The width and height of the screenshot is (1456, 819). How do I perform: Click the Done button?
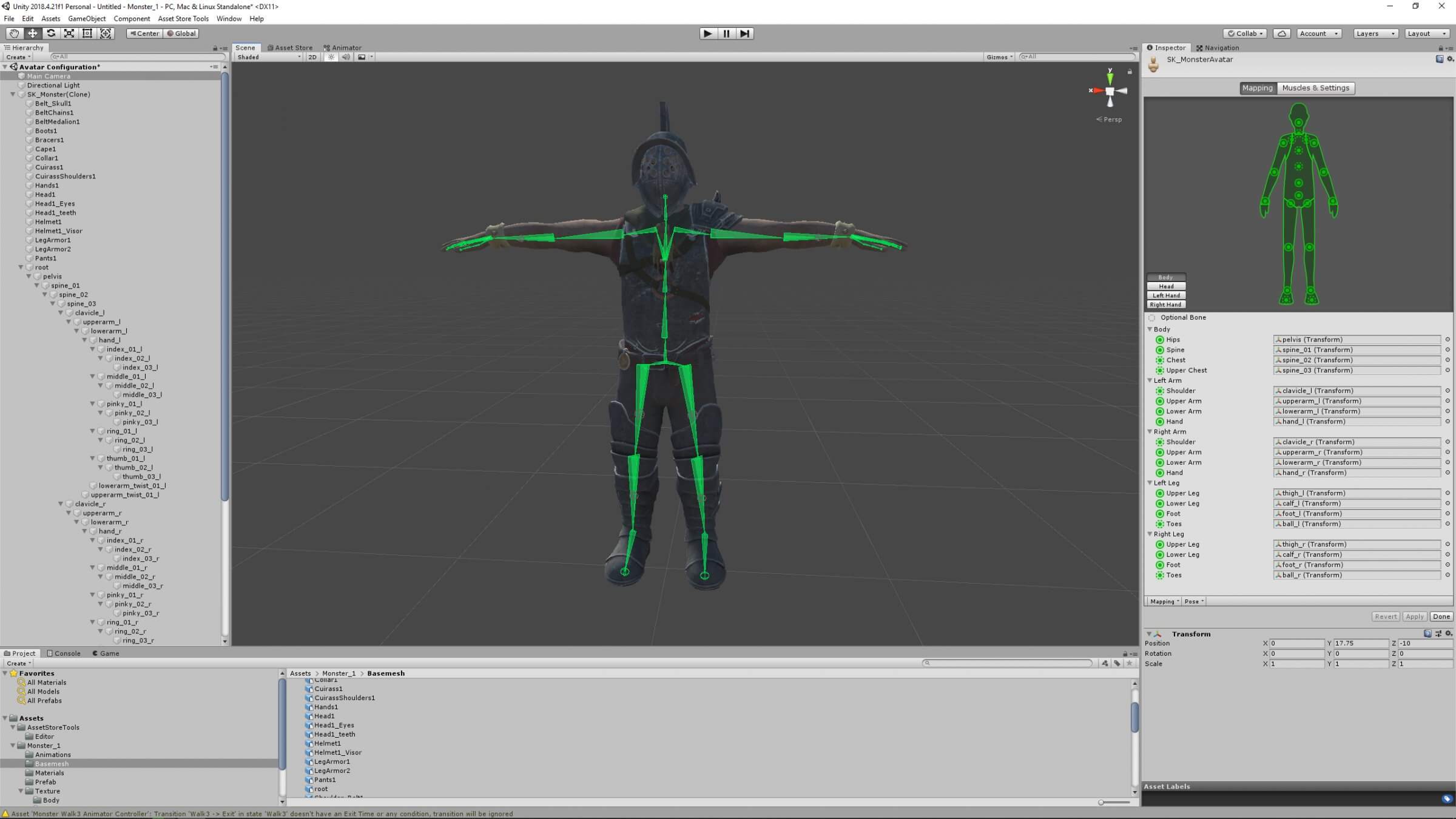point(1441,616)
